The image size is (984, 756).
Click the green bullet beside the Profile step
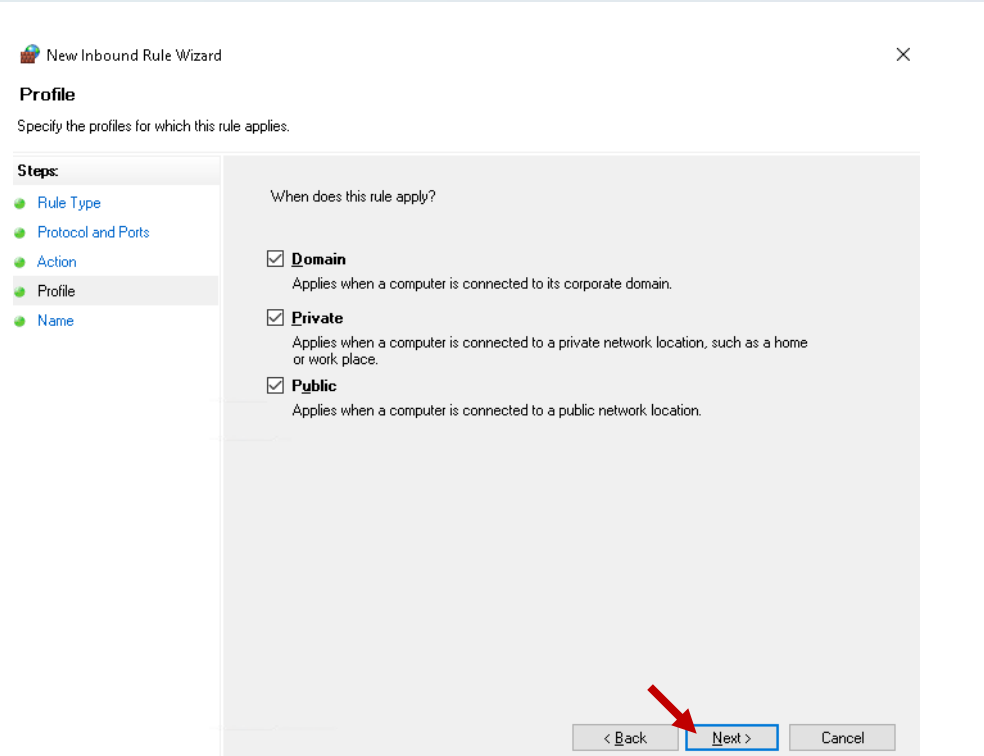[x=18, y=292]
